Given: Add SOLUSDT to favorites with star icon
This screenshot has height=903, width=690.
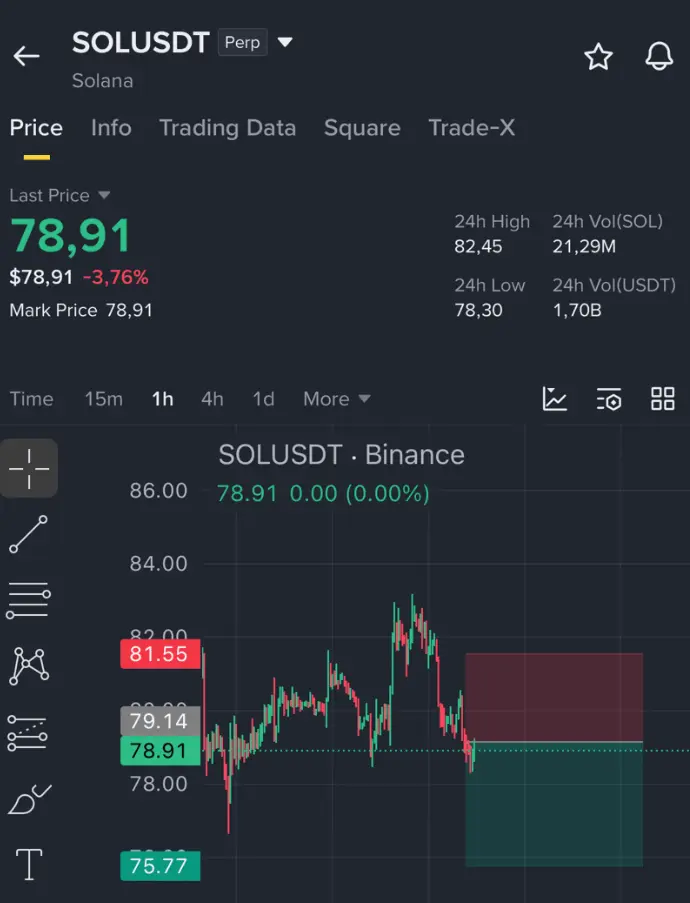Looking at the screenshot, I should [x=598, y=56].
